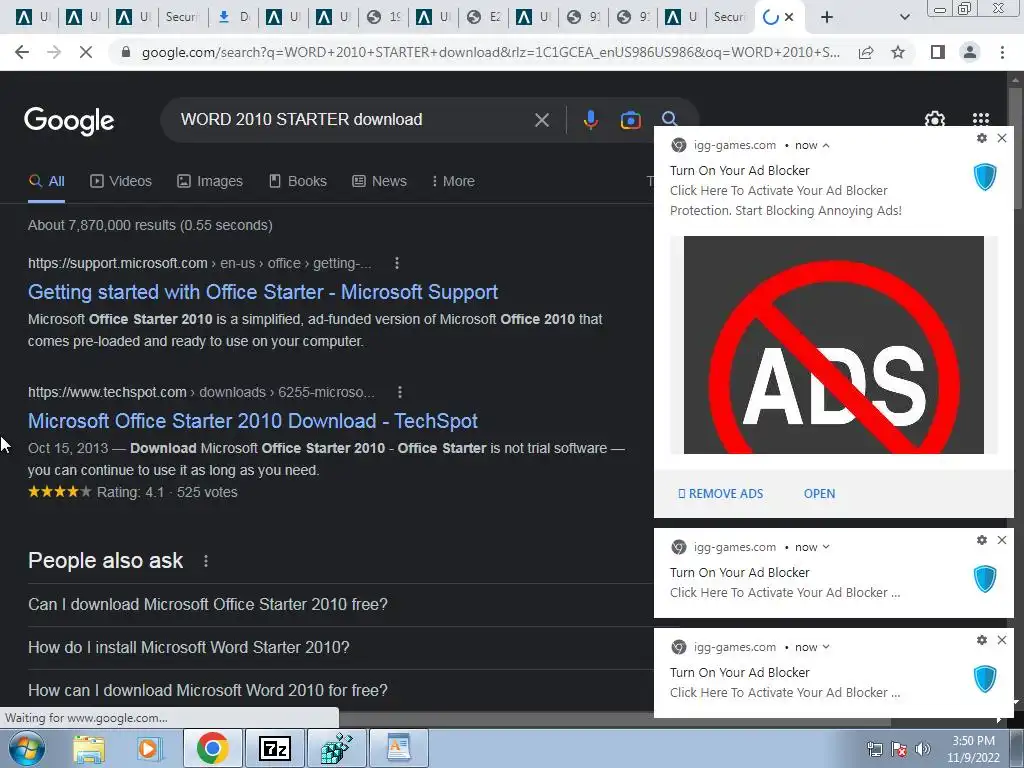Expand the More search filters menu
1024x768 pixels.
453,182
